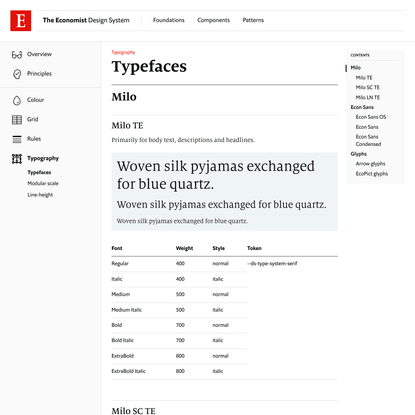This screenshot has width=415, height=415.
Task: Click the red Economist E logo
Action: pyautogui.click(x=21, y=21)
